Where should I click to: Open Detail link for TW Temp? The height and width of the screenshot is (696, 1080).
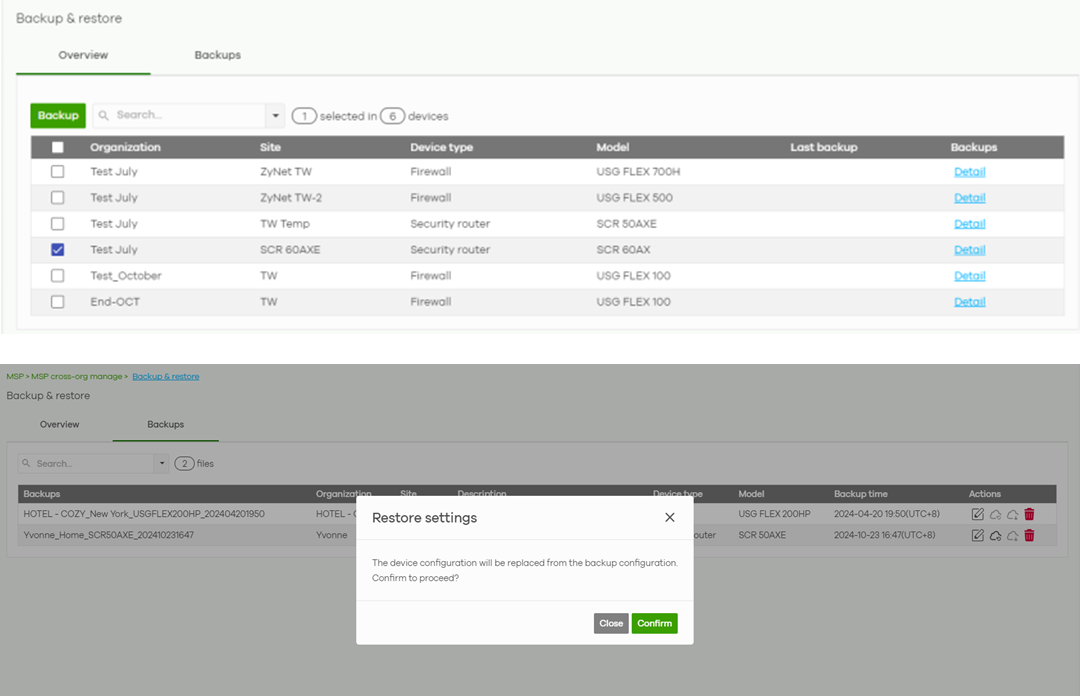click(970, 224)
